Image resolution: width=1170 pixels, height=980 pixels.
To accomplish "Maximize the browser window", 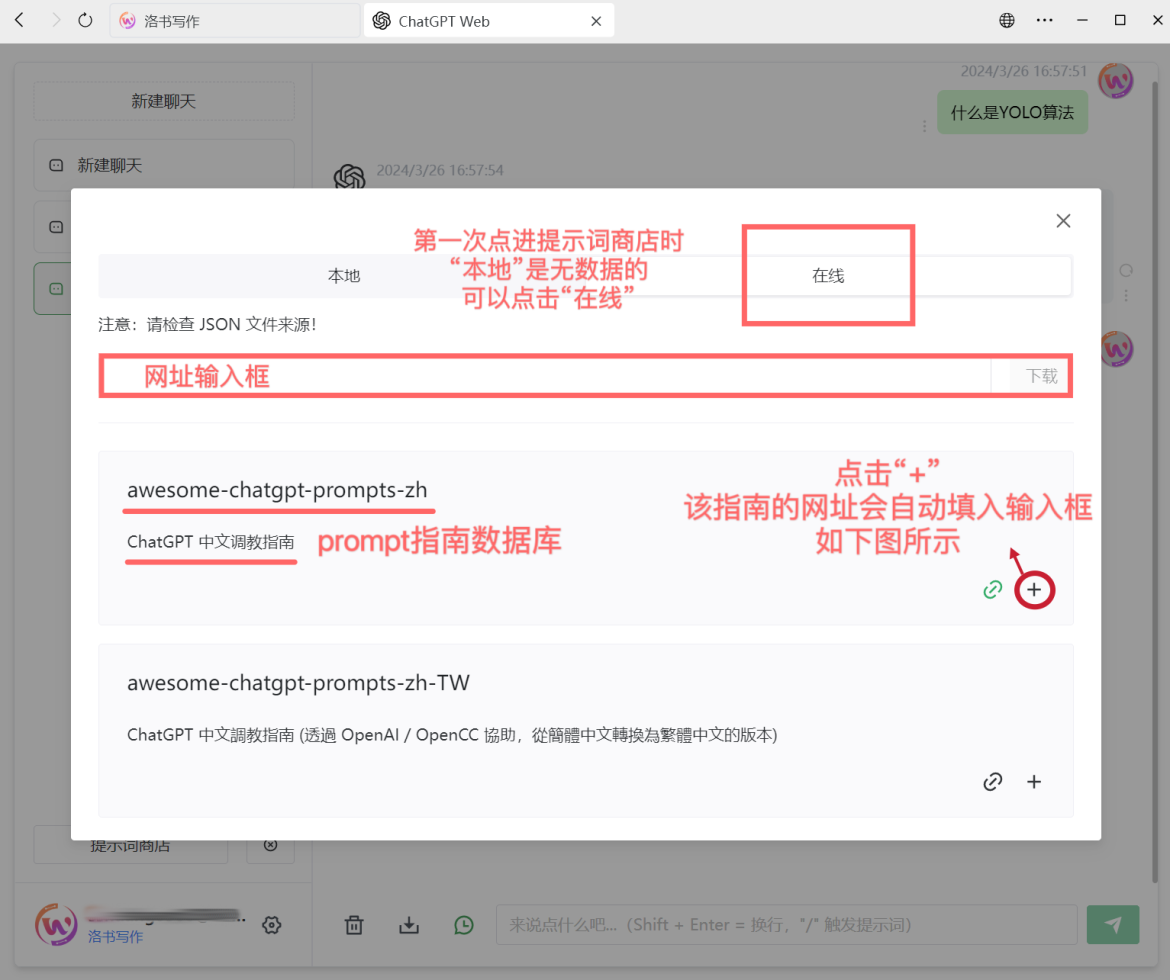I will [x=1120, y=20].
